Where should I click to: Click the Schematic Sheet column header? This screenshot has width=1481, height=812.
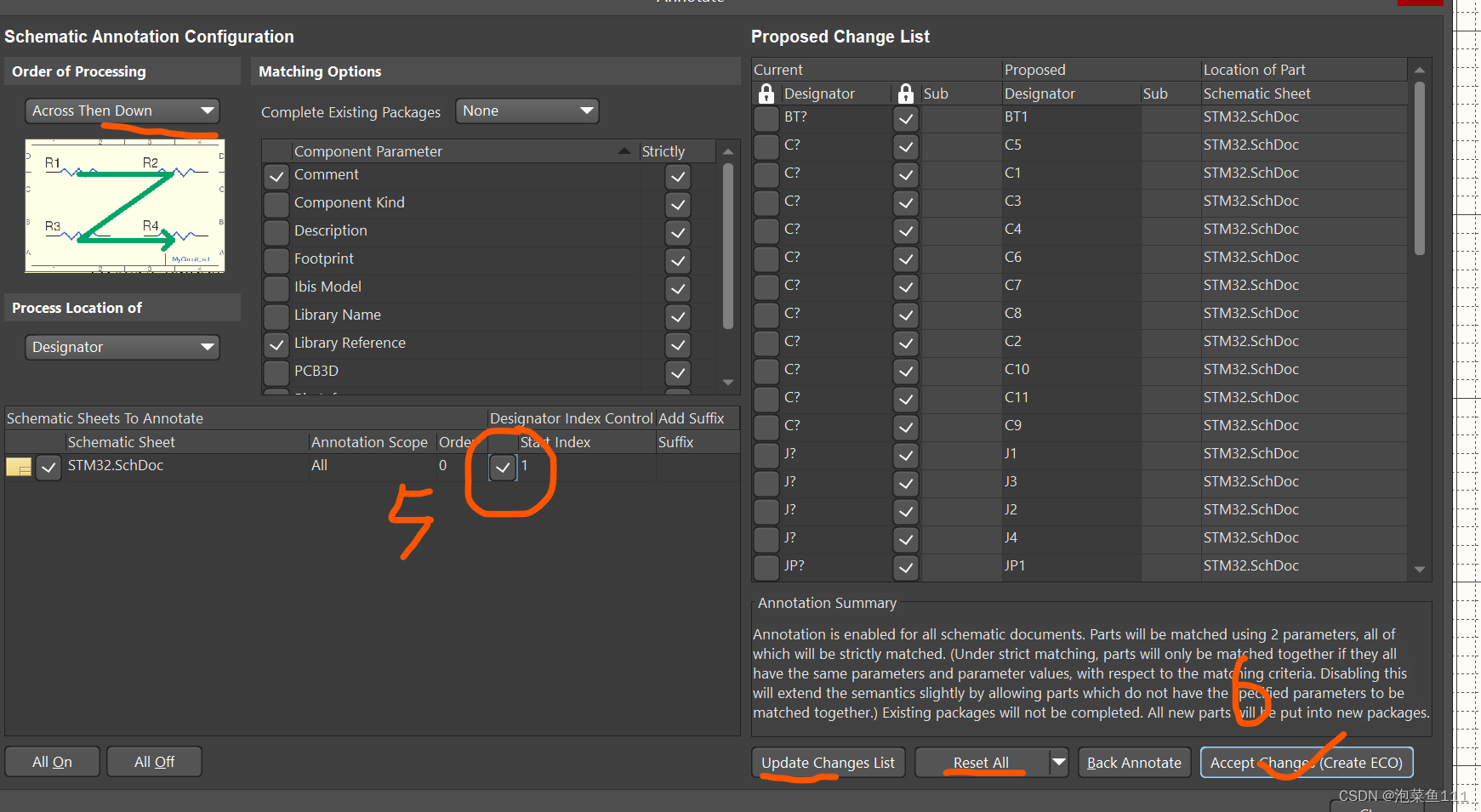tap(186, 442)
